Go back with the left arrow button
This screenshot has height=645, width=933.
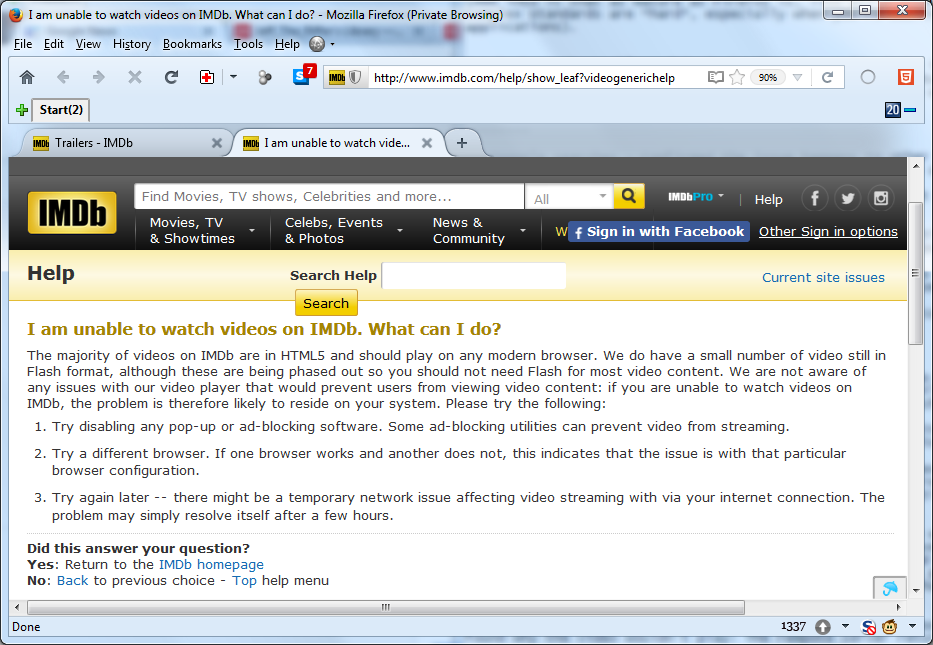63,77
